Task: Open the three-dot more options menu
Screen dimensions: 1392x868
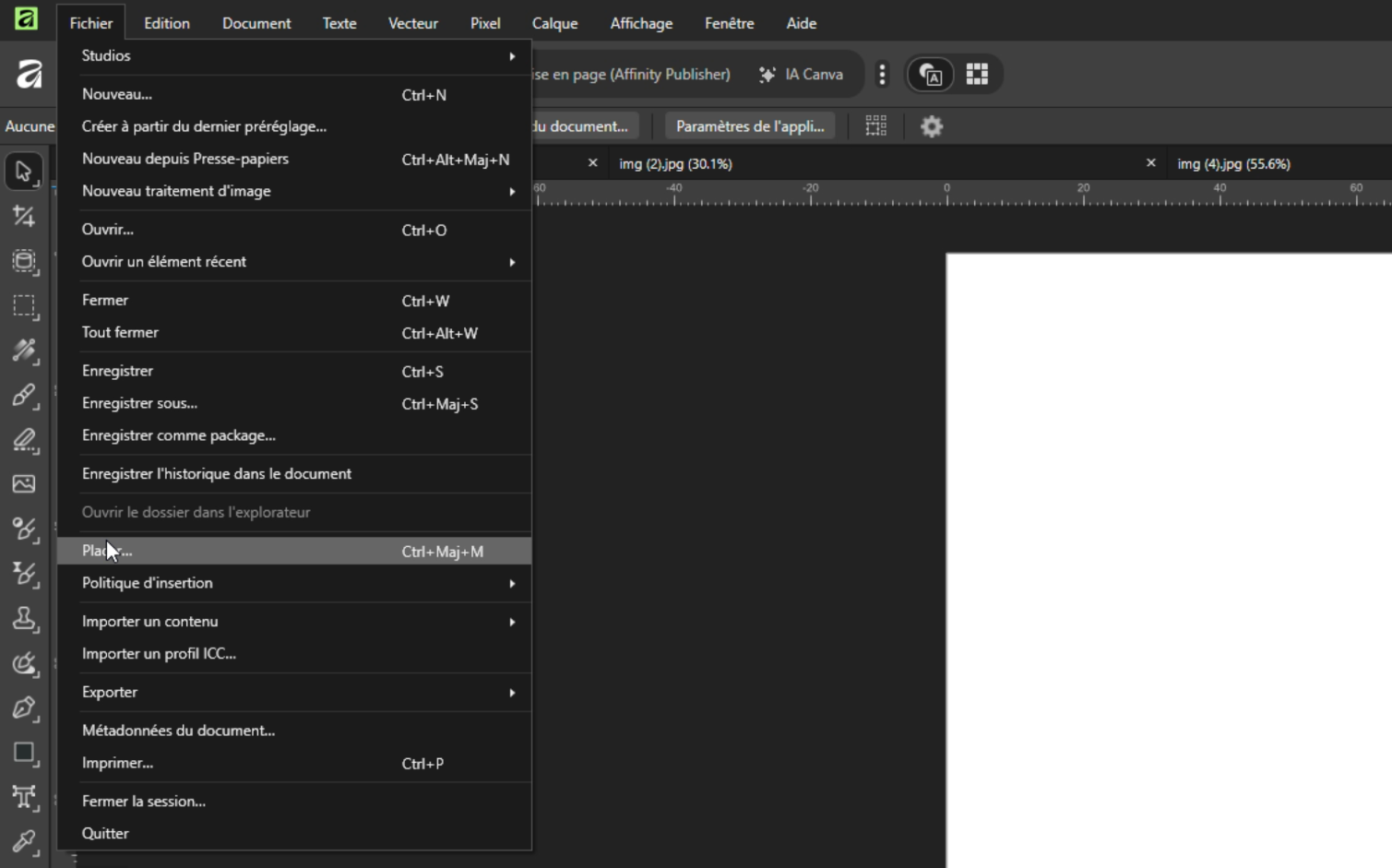Action: coord(882,75)
